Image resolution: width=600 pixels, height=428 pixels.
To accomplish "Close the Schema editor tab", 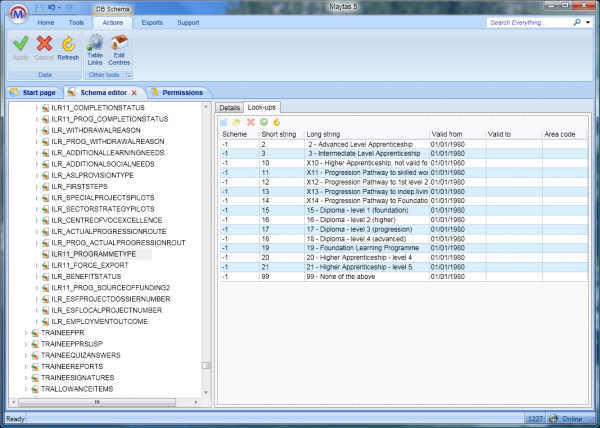I will [x=134, y=92].
